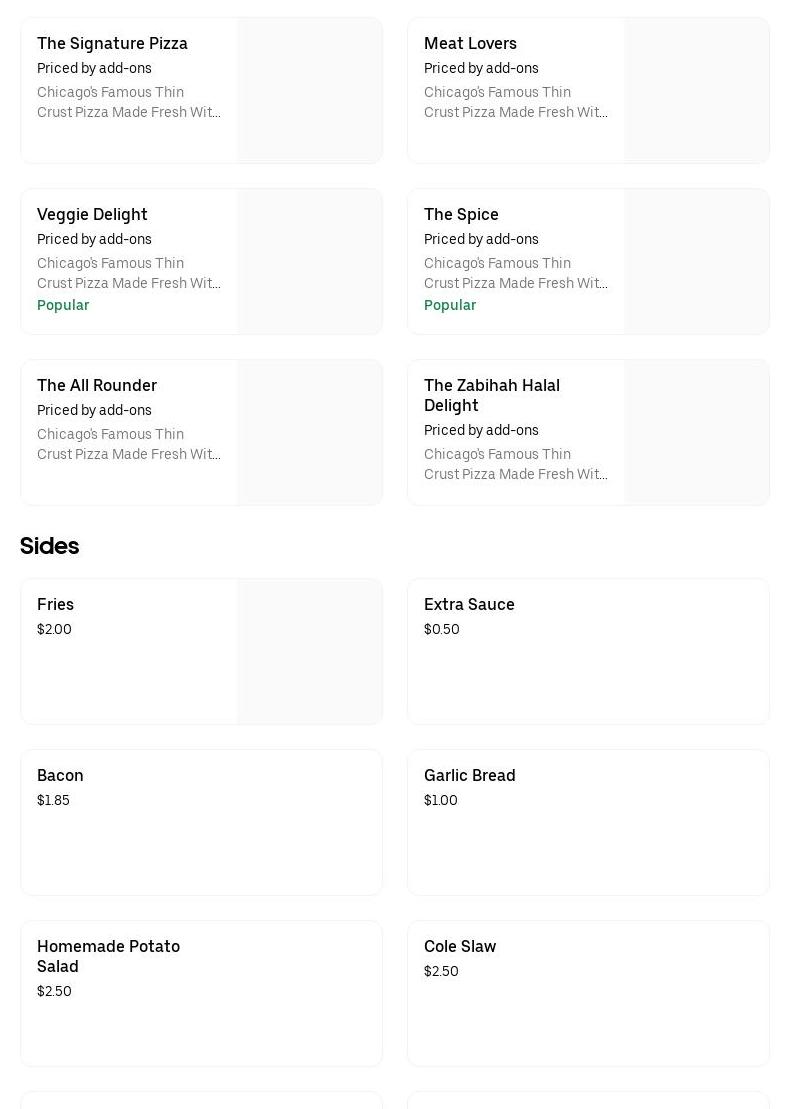804x1109 pixels.
Task: Choose The Spice pizza title
Action: coord(461,215)
